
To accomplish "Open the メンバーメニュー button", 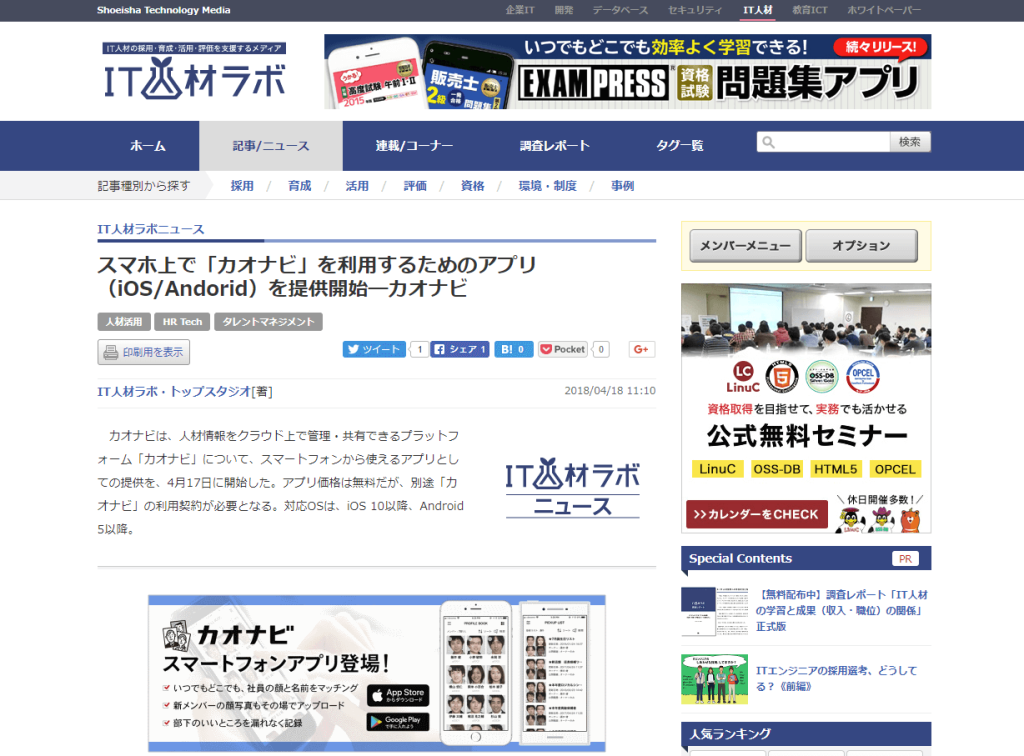I will tap(745, 246).
